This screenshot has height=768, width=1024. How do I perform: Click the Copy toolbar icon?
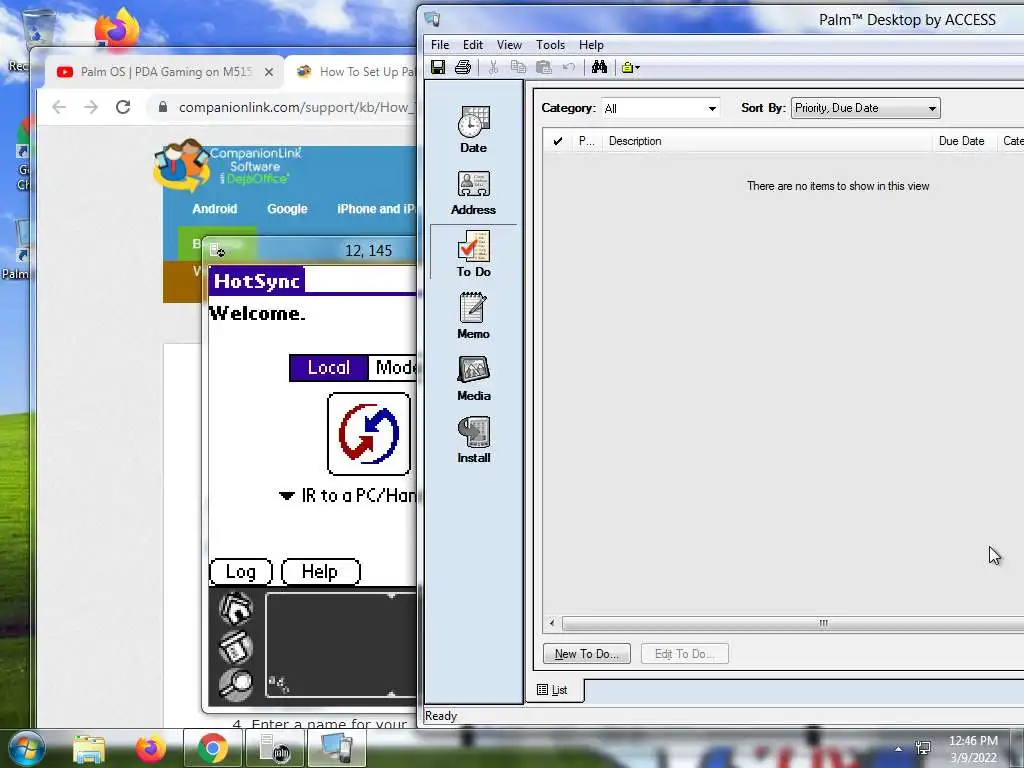click(x=518, y=67)
